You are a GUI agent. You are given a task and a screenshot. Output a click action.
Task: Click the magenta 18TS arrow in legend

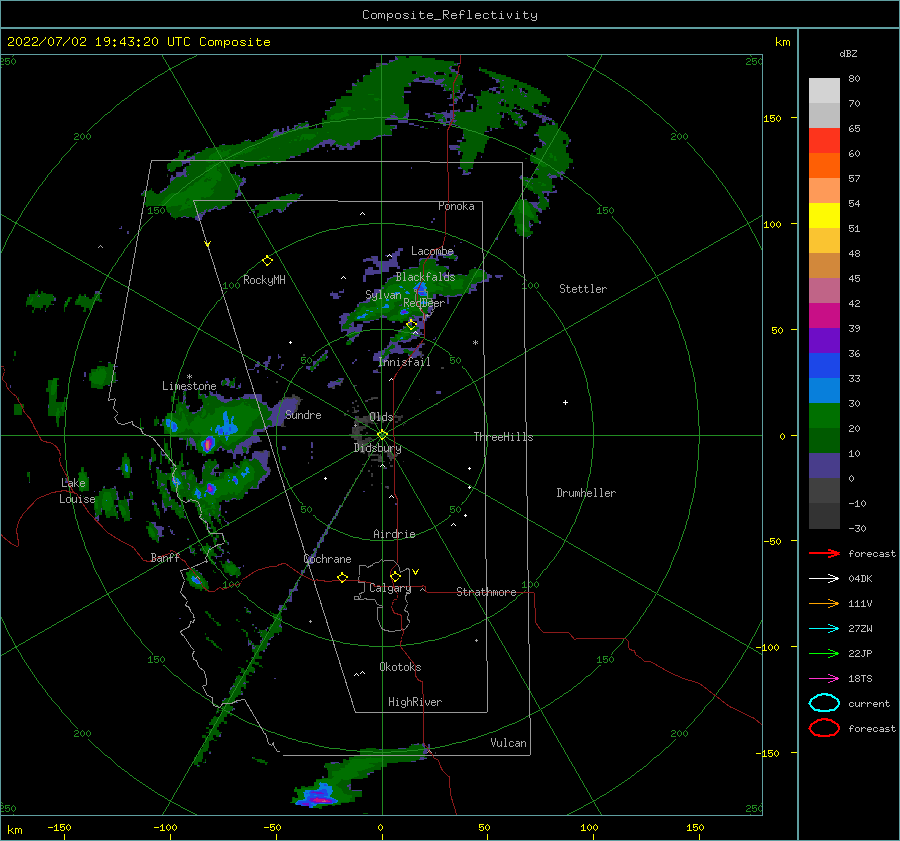tap(824, 679)
